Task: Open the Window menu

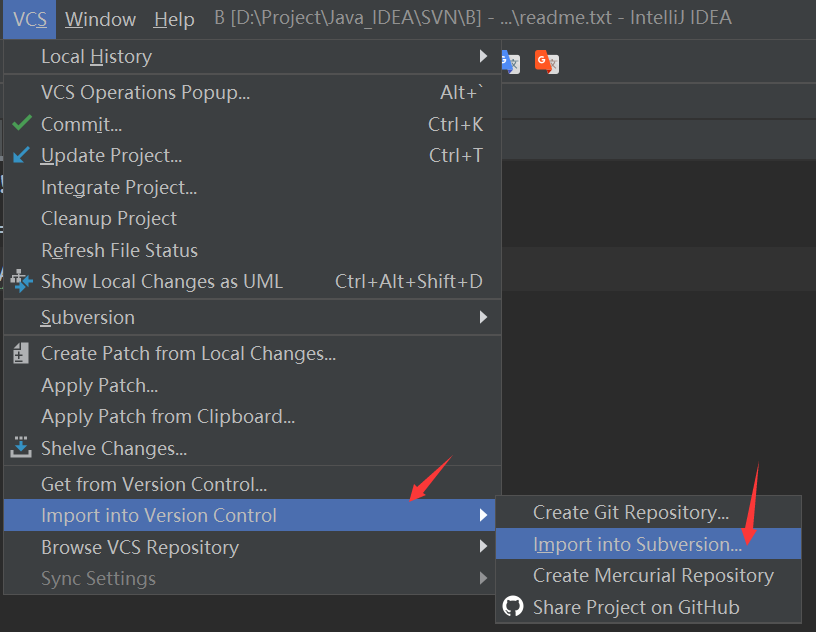Action: [x=100, y=19]
